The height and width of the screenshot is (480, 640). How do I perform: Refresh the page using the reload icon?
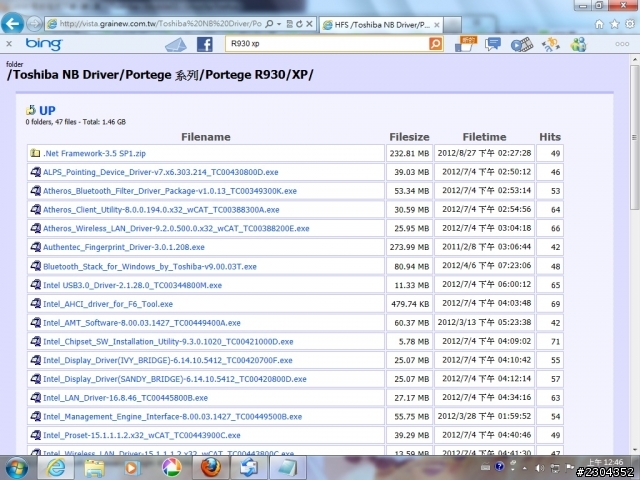pos(300,24)
